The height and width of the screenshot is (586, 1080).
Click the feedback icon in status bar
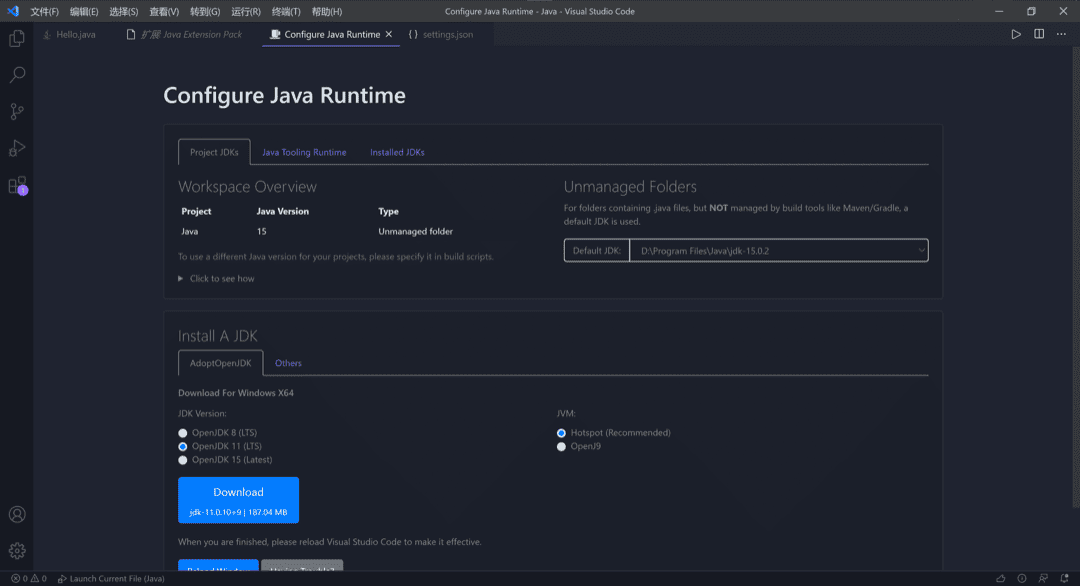pyautogui.click(x=1043, y=578)
